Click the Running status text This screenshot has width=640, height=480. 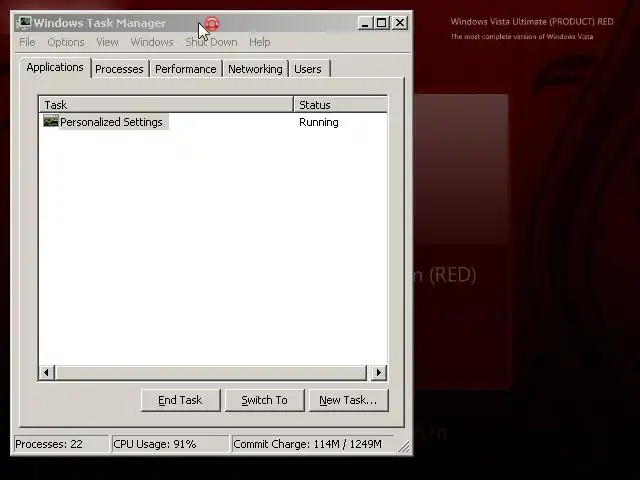(319, 122)
